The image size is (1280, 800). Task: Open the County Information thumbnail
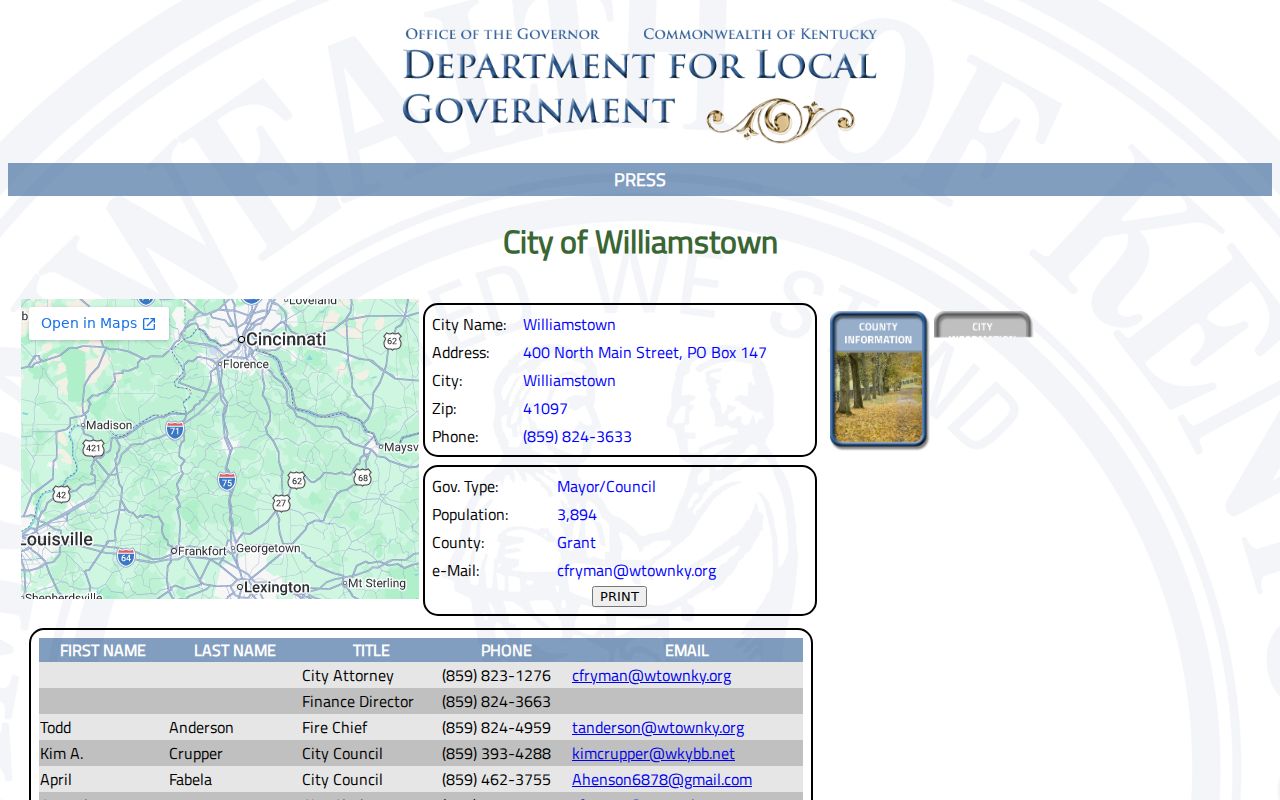(878, 380)
